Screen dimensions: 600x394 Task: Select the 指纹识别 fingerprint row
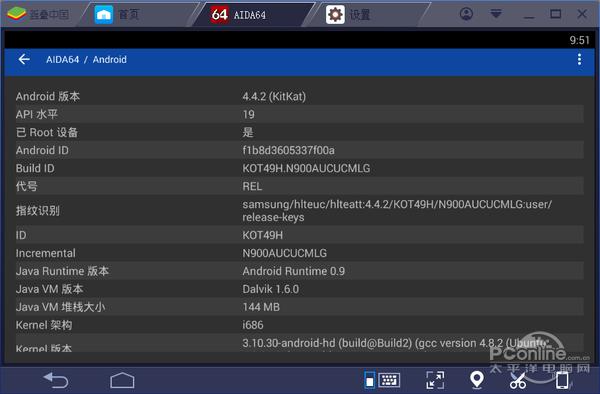(300, 210)
